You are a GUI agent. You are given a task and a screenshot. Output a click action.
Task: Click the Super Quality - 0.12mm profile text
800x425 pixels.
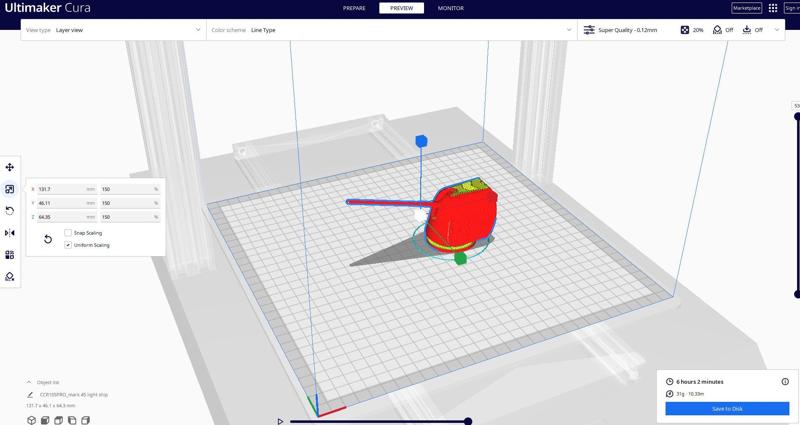[628, 30]
